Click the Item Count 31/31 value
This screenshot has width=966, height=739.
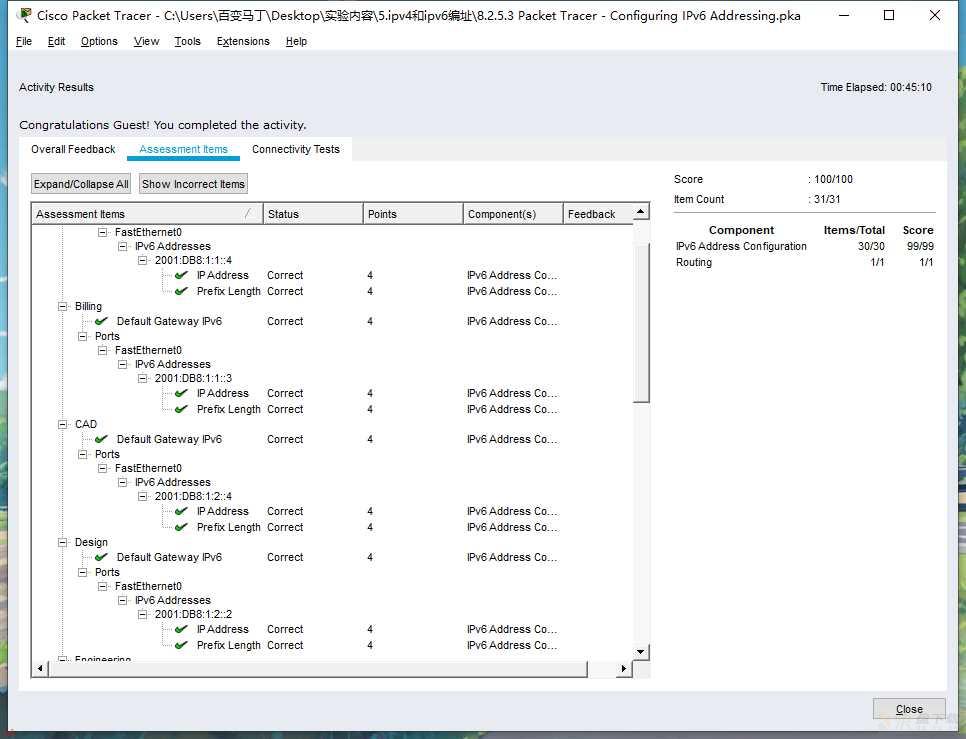point(827,199)
